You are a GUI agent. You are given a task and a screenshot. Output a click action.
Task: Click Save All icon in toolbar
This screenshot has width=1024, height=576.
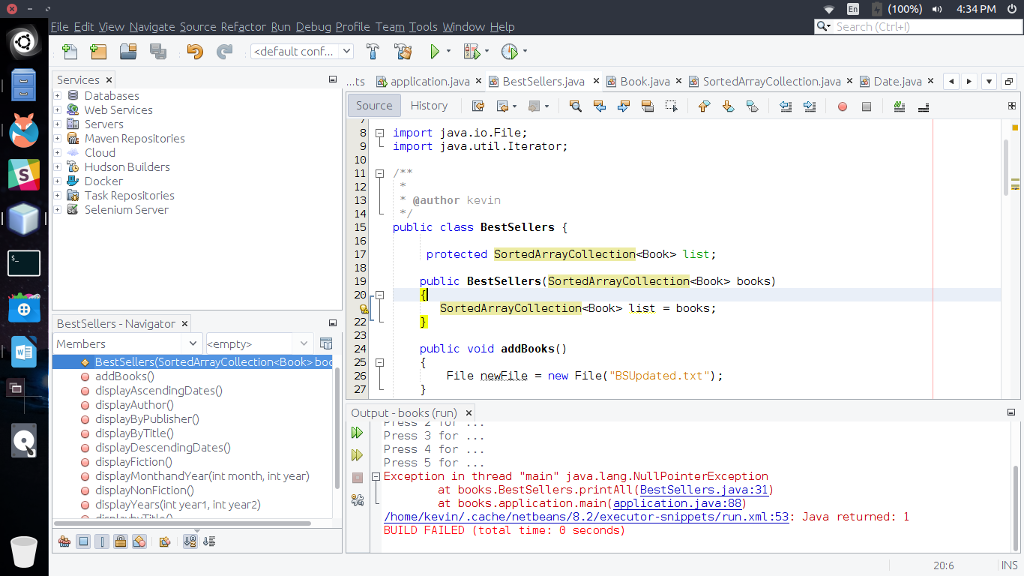coord(158,51)
